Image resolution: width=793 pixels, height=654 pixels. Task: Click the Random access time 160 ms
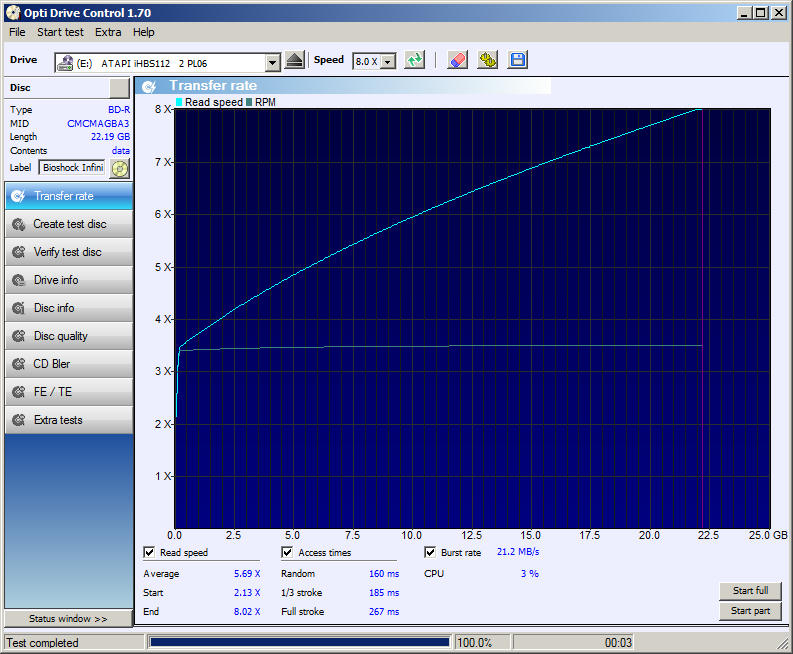coord(384,574)
